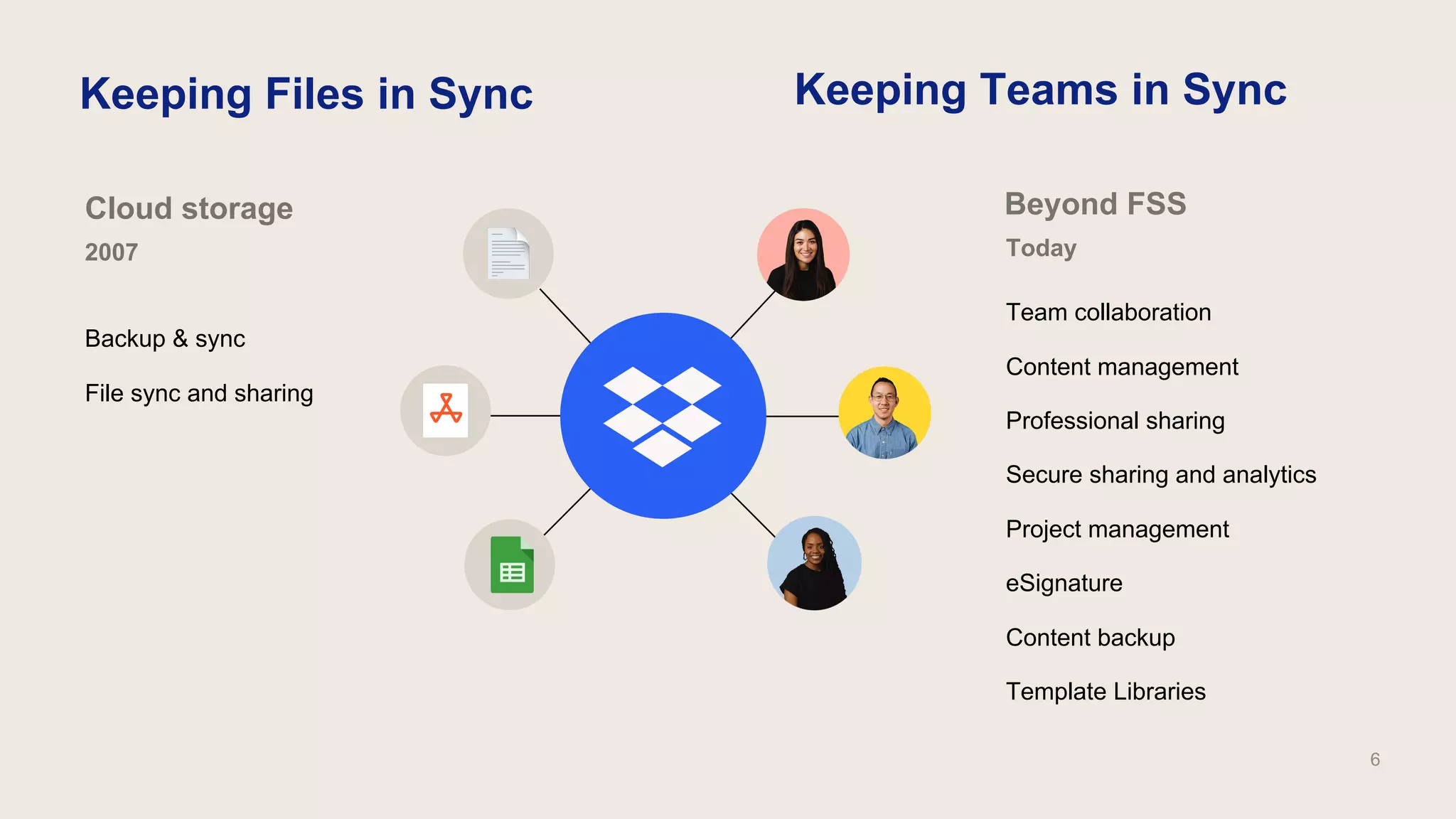Click the 'Content backup' list item
This screenshot has width=1456, height=819.
1091,638
